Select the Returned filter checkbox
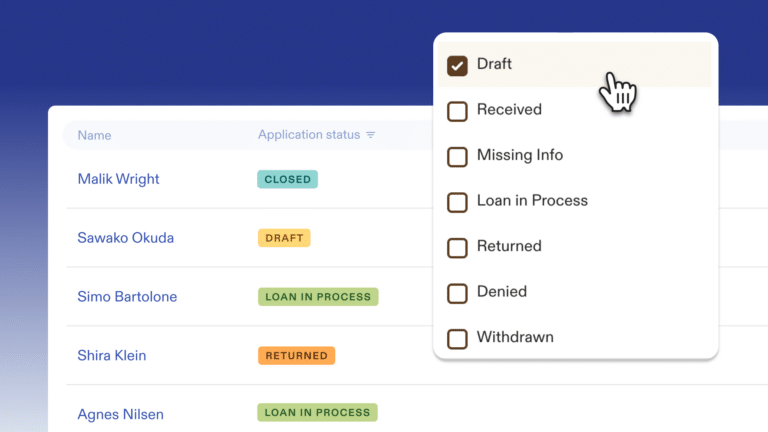This screenshot has height=432, width=768. [x=457, y=248]
